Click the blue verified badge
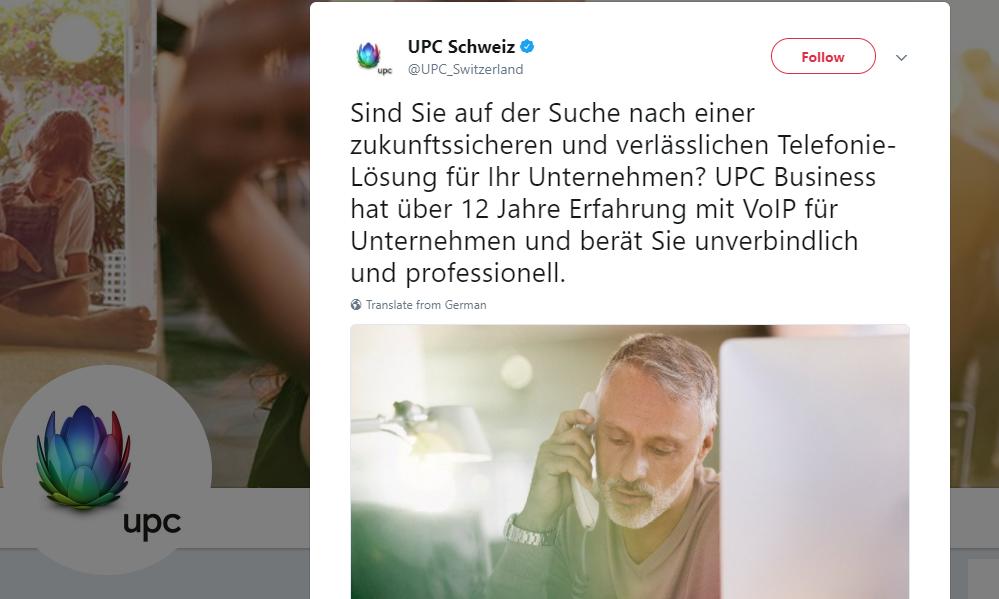 [527, 47]
